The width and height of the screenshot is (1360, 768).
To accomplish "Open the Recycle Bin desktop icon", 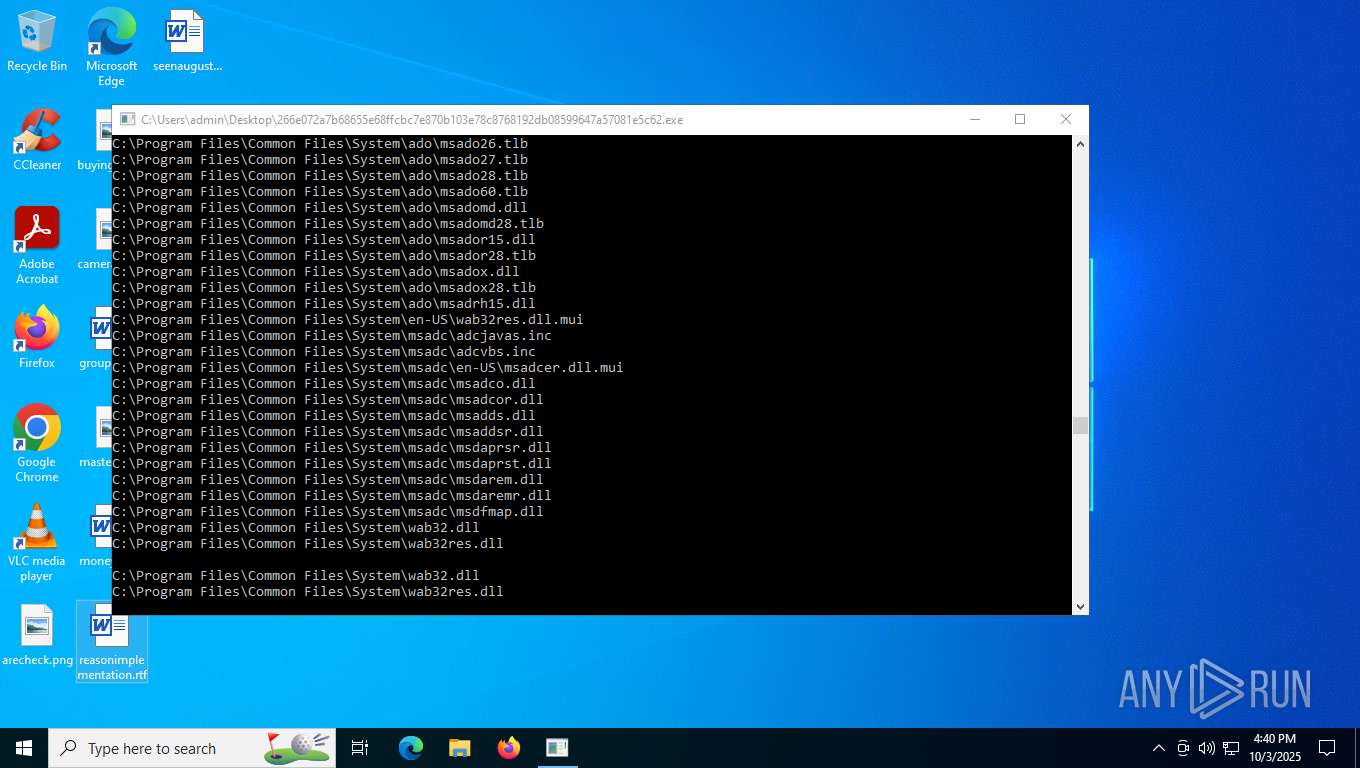I will [37, 42].
